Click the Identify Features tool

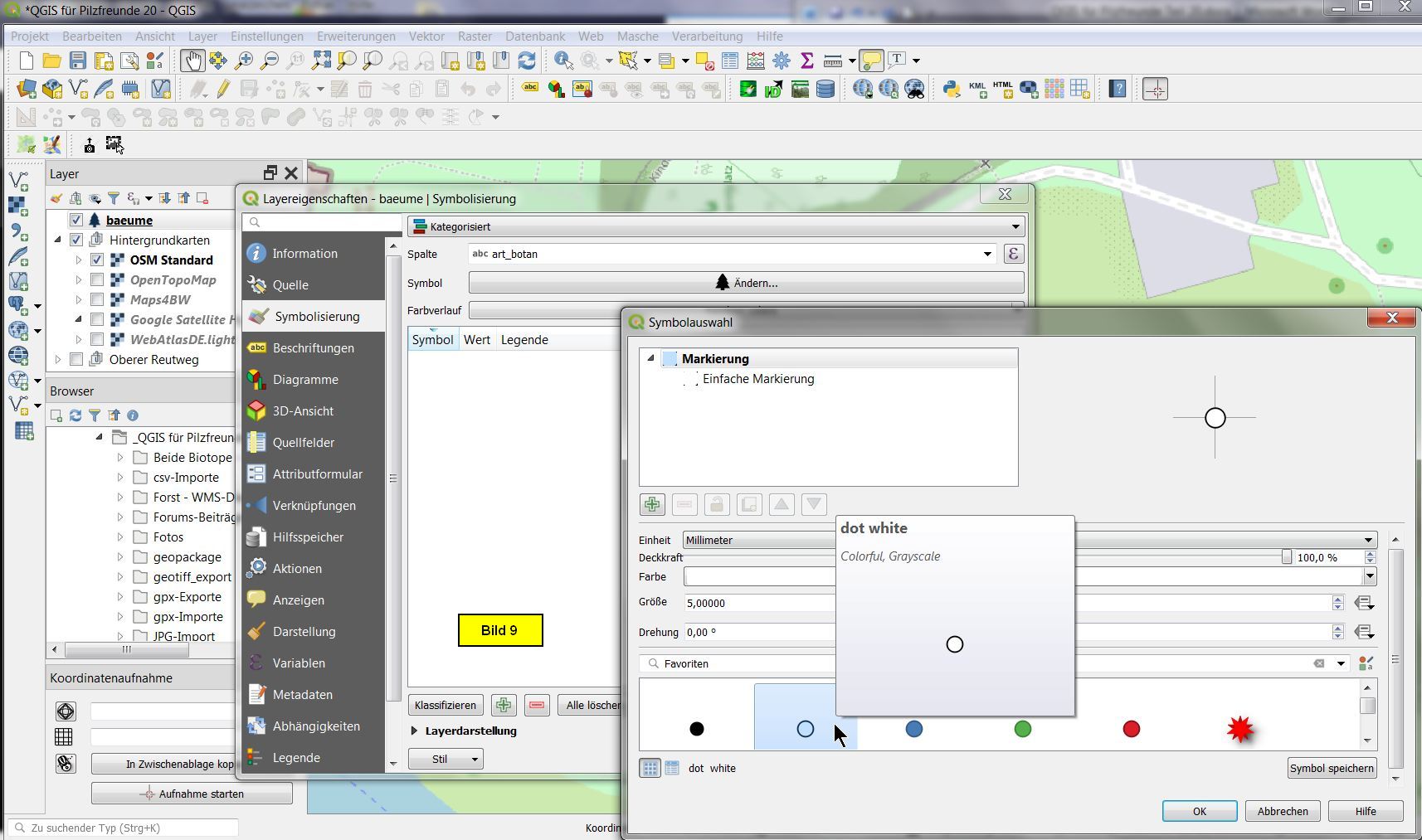[x=563, y=61]
